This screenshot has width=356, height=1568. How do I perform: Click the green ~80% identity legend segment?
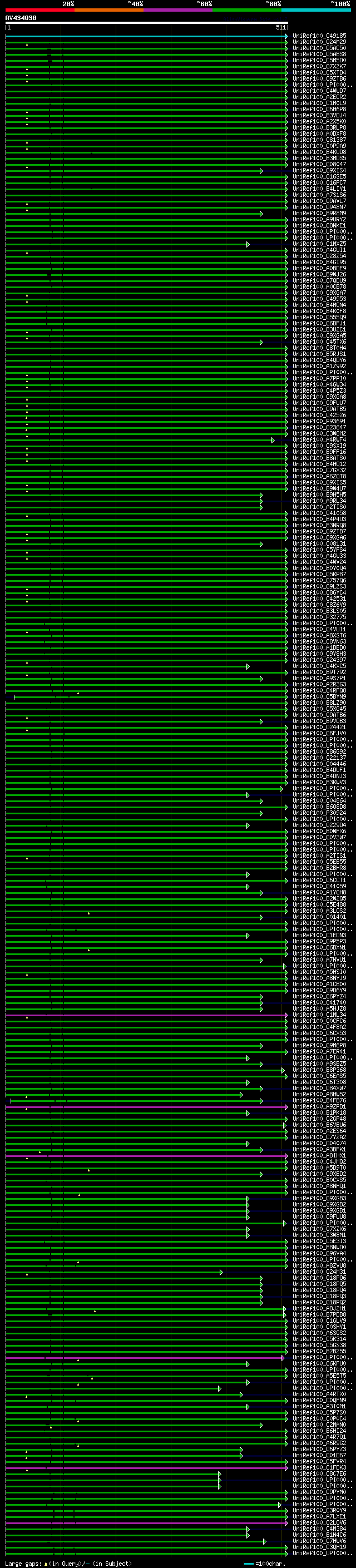point(247,10)
